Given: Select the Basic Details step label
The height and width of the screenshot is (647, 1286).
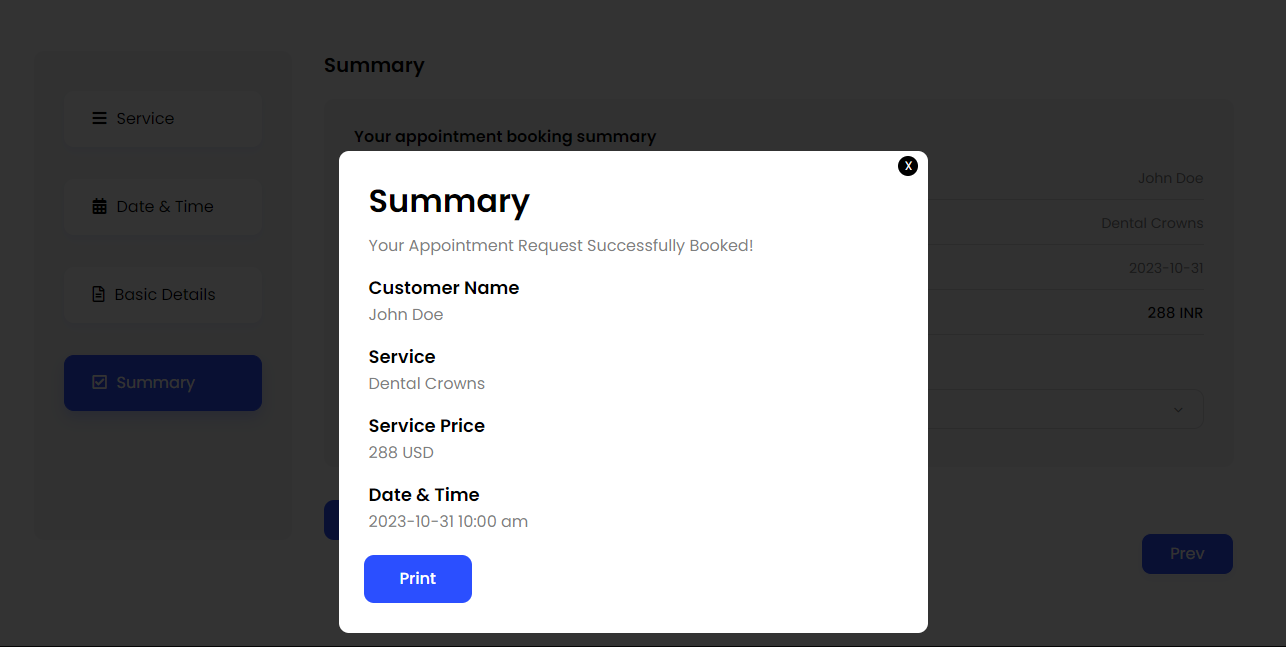Looking at the screenshot, I should click(165, 294).
